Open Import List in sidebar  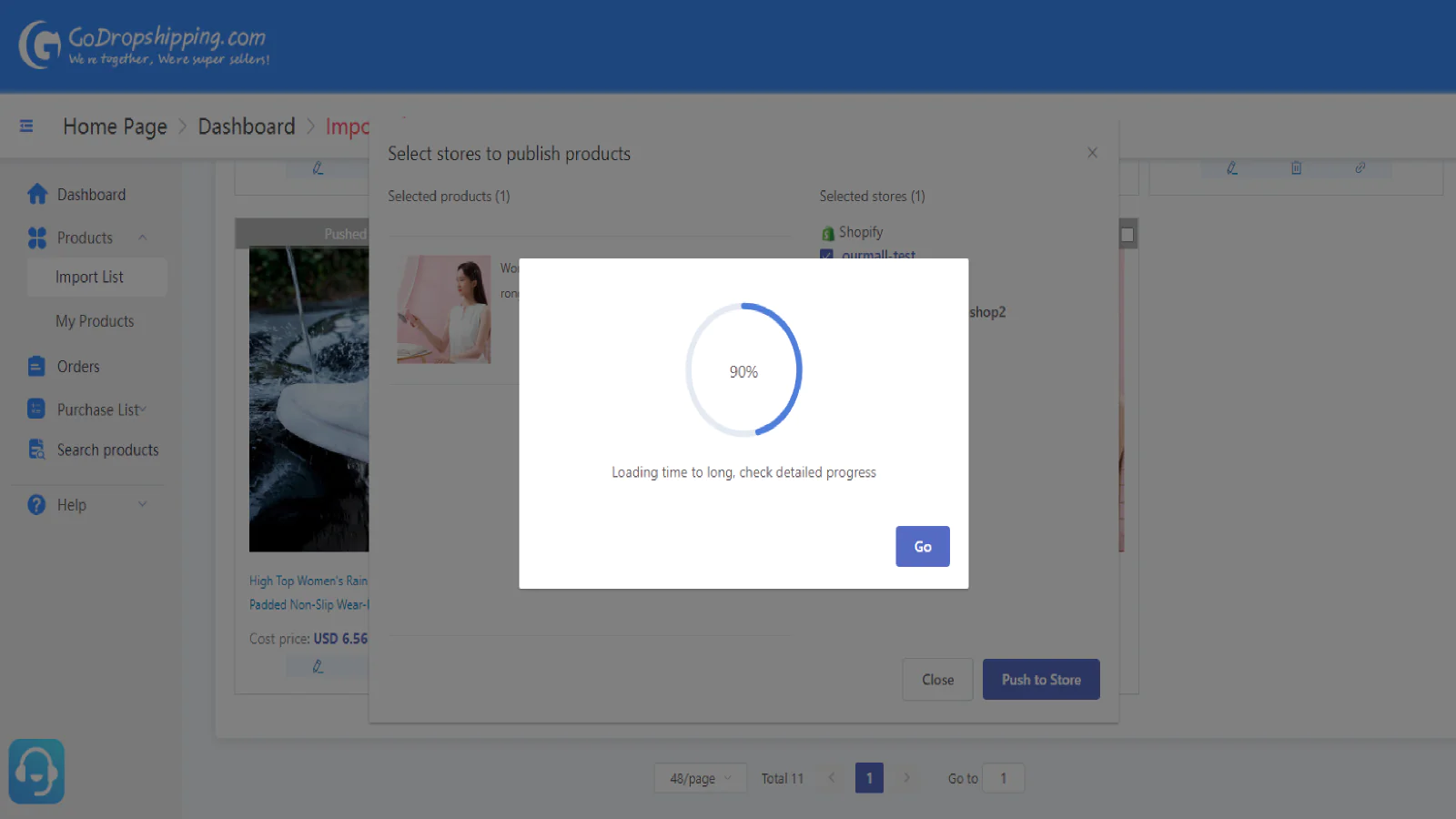(89, 278)
